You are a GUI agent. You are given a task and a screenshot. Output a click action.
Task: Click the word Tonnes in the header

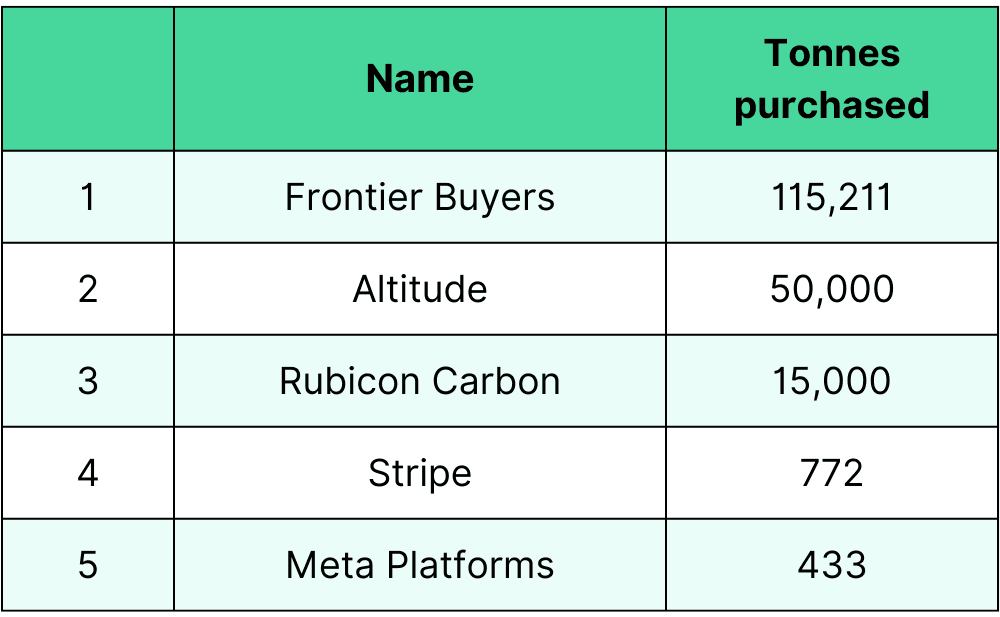(832, 53)
